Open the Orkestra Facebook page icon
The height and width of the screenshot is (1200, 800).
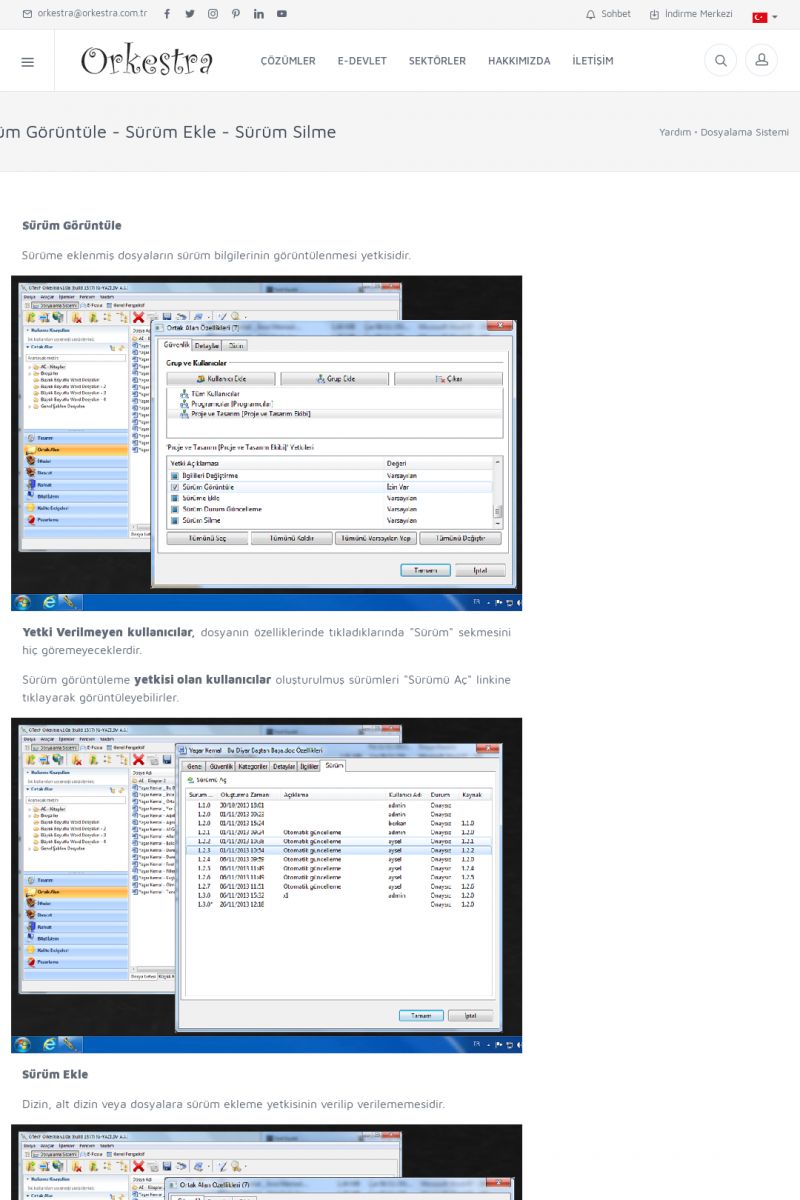167,14
